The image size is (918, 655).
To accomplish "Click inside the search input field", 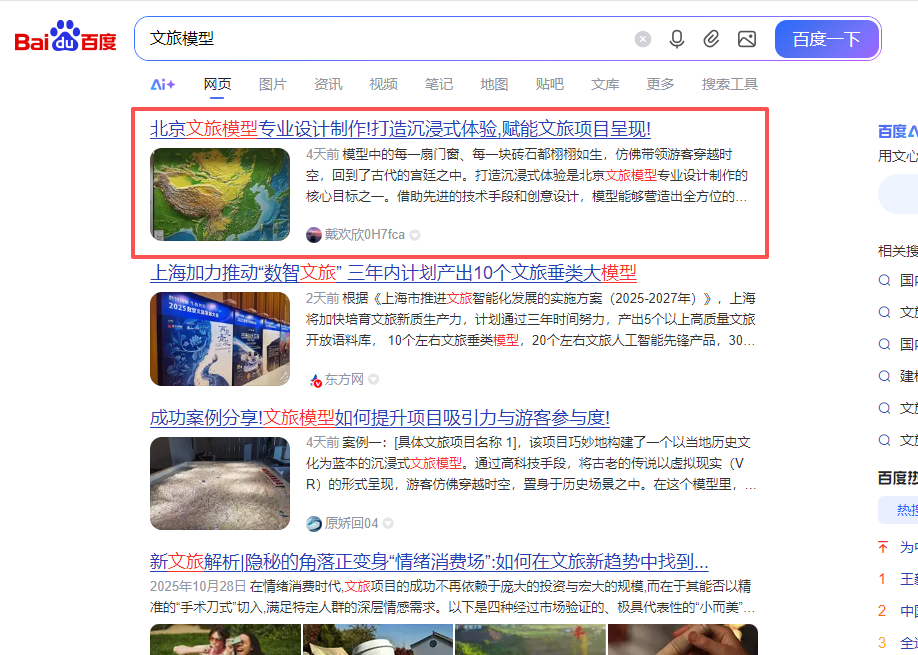I will (x=386, y=39).
